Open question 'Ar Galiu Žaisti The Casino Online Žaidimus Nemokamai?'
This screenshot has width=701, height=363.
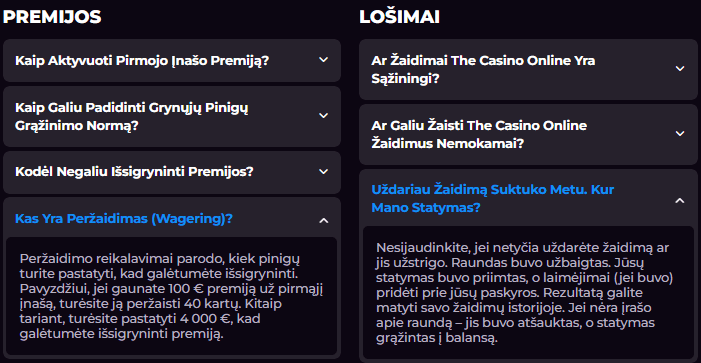tap(528, 134)
